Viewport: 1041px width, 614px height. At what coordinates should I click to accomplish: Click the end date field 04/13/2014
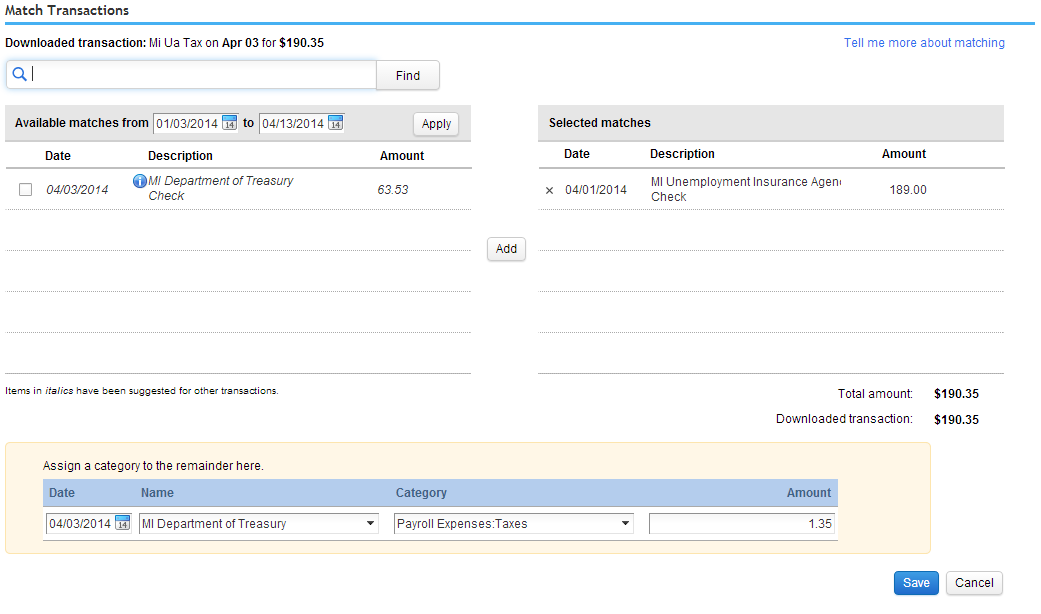coord(292,124)
